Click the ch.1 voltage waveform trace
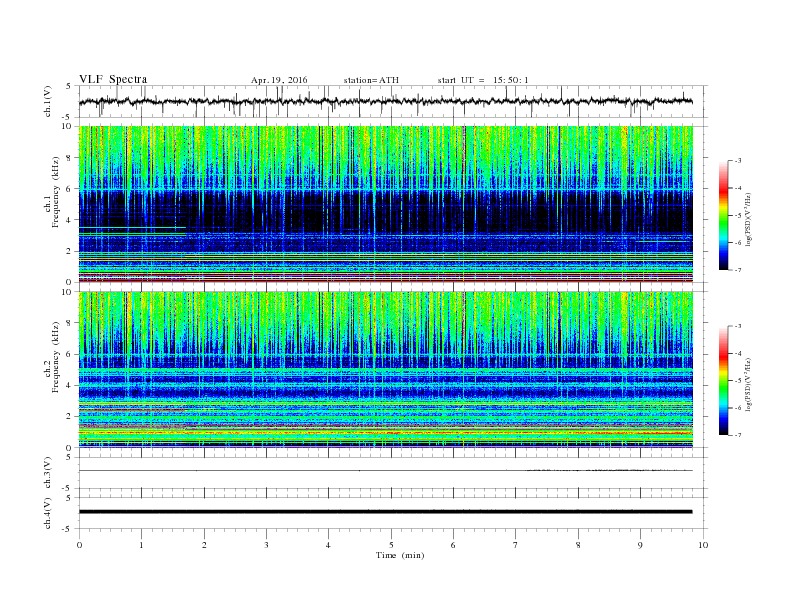The image size is (792, 612). 385,101
